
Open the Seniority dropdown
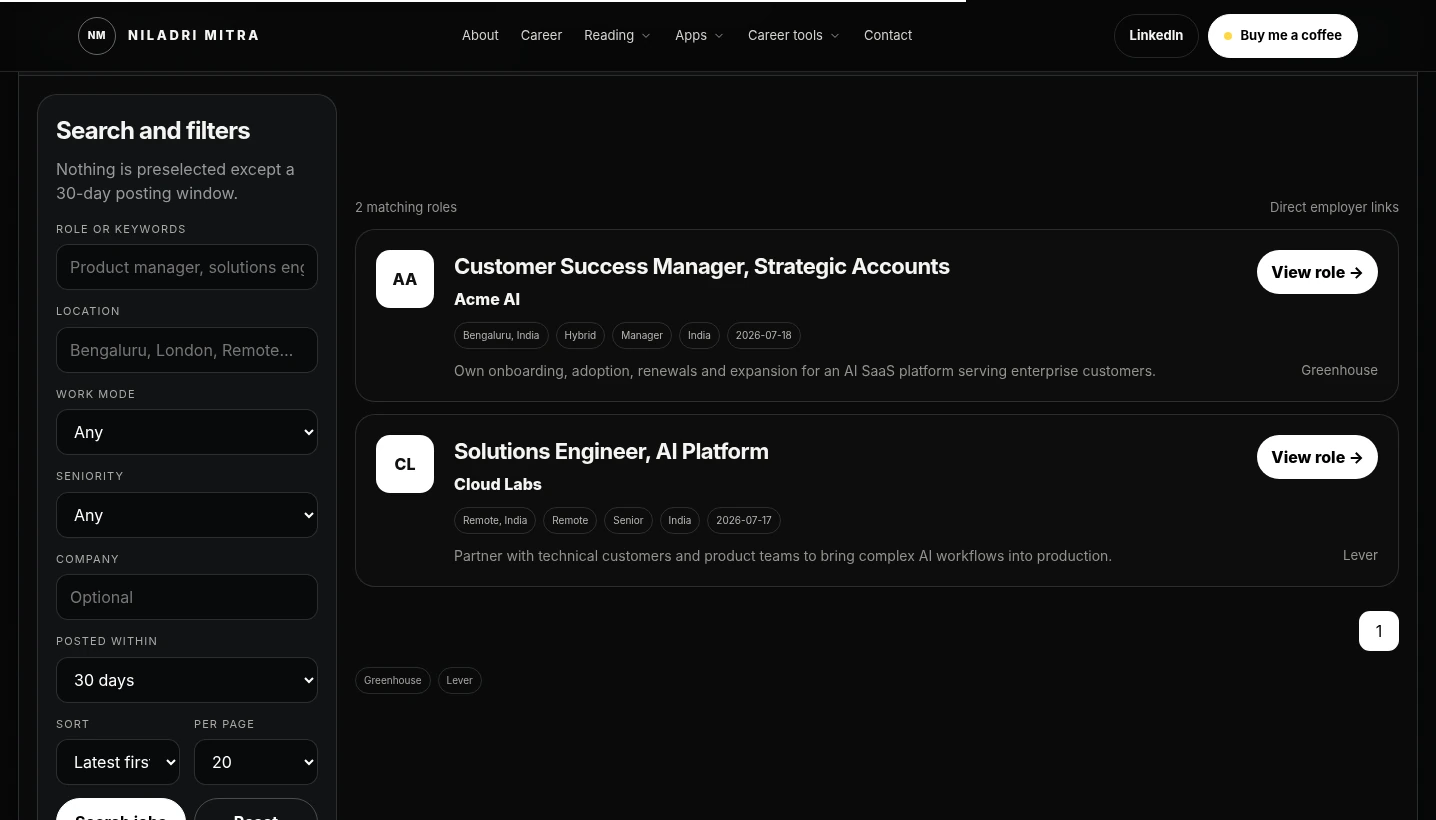click(187, 515)
